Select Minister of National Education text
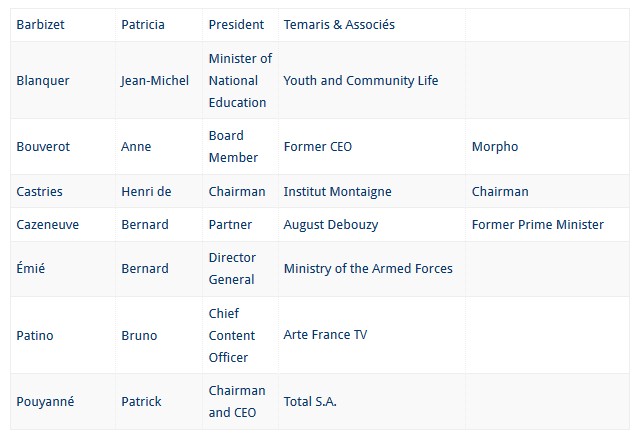Image resolution: width=638 pixels, height=436 pixels. click(240, 81)
